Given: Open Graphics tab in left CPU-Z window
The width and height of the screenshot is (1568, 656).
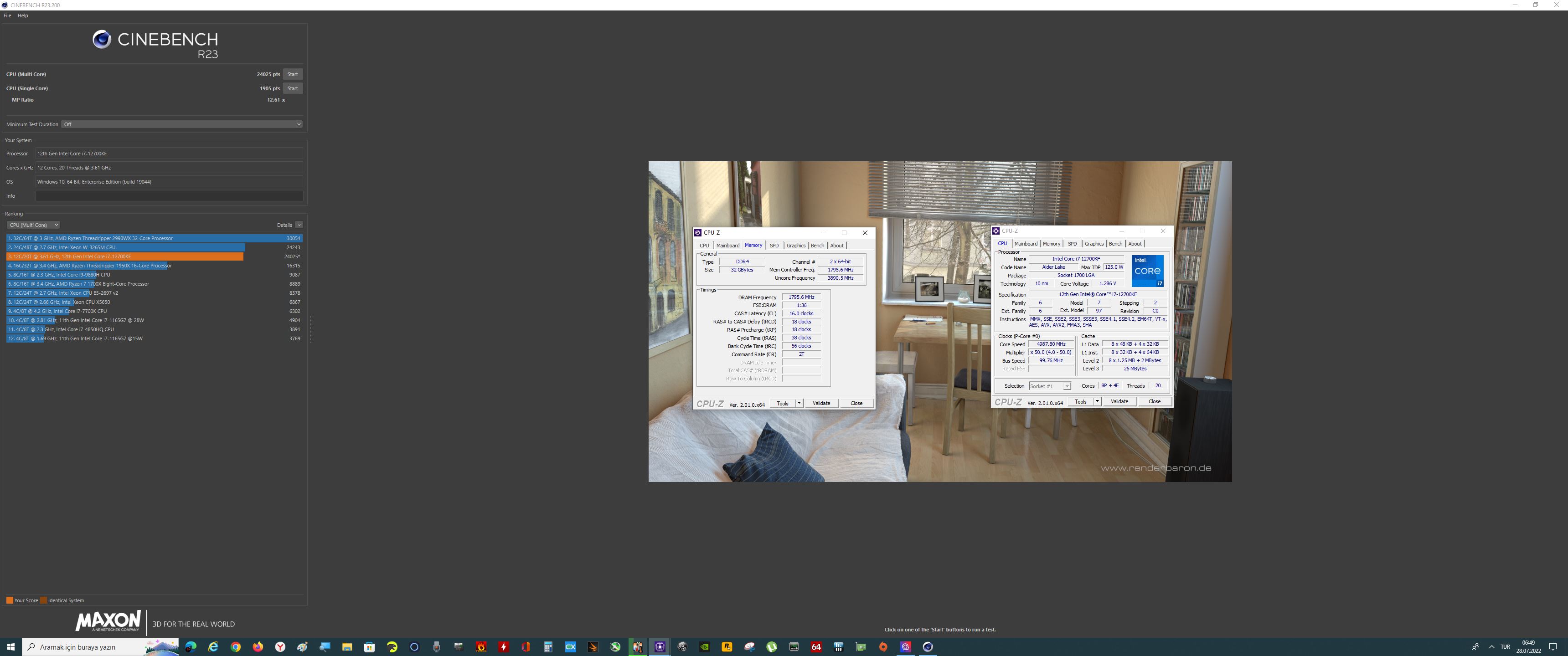Looking at the screenshot, I should [795, 246].
